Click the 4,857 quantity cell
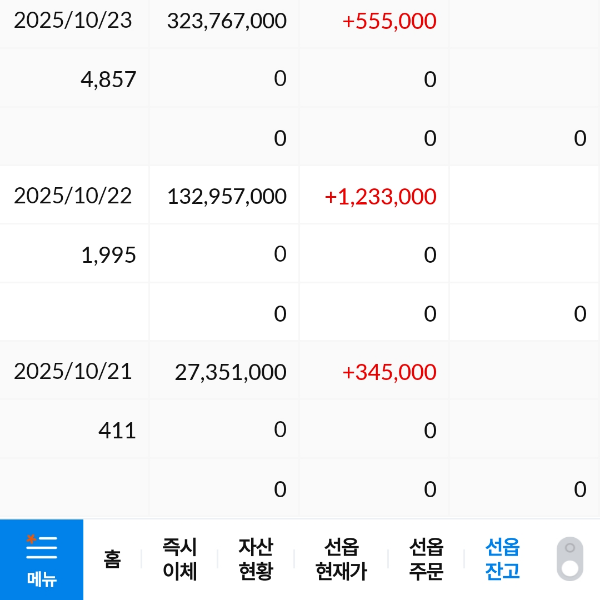This screenshot has height=600, width=600. point(108,79)
